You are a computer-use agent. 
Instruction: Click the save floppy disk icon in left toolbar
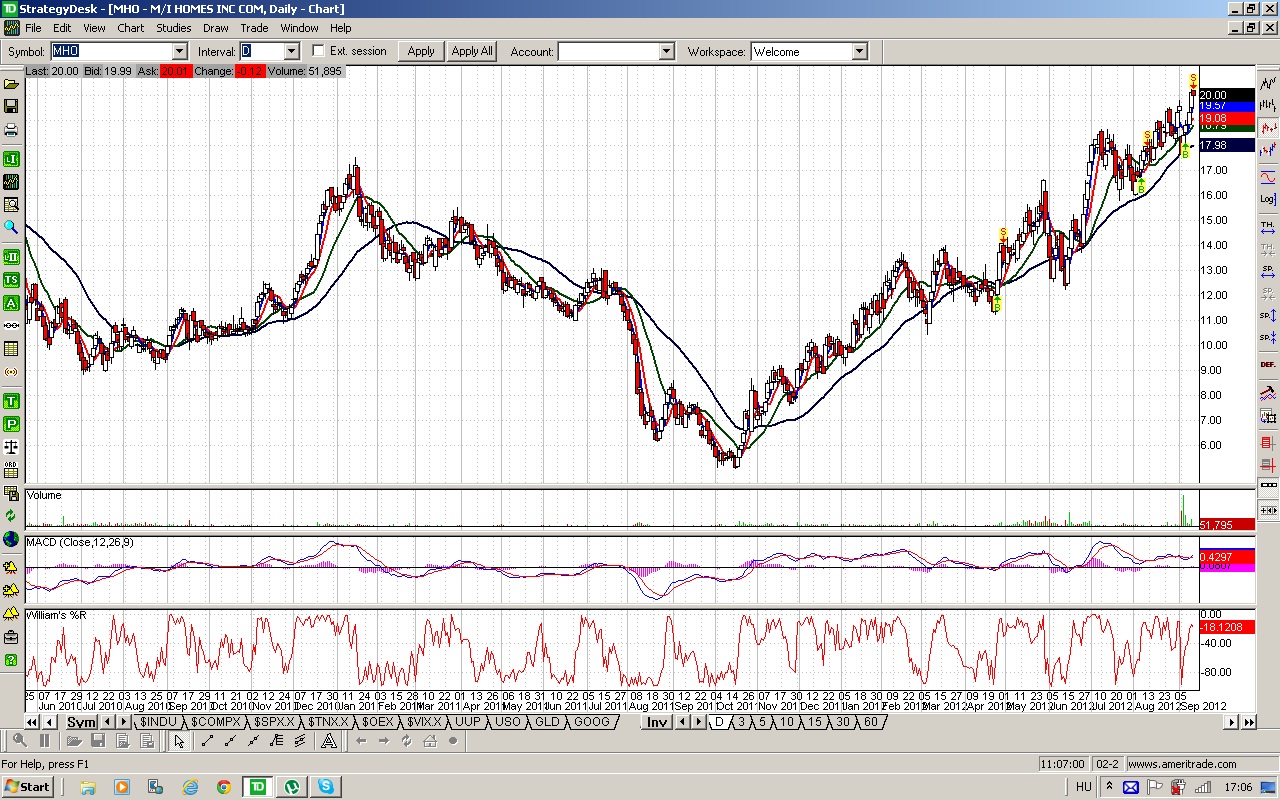11,106
